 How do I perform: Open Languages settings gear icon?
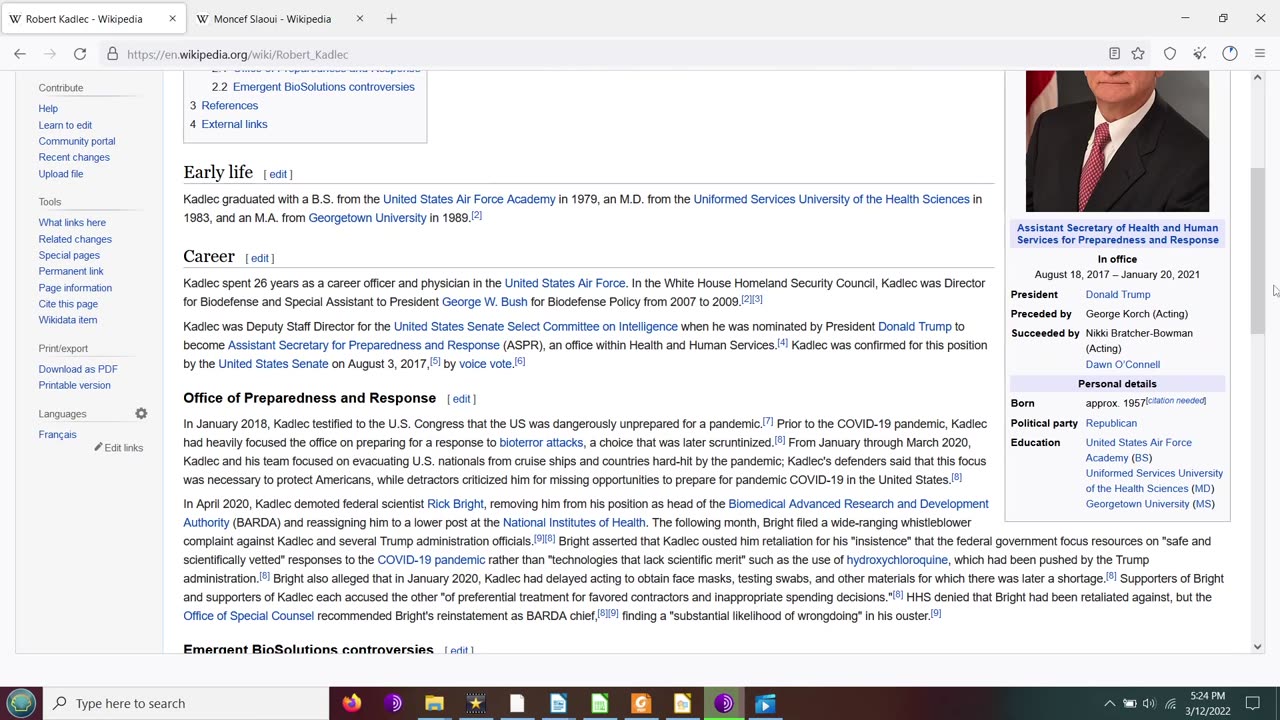coord(141,414)
